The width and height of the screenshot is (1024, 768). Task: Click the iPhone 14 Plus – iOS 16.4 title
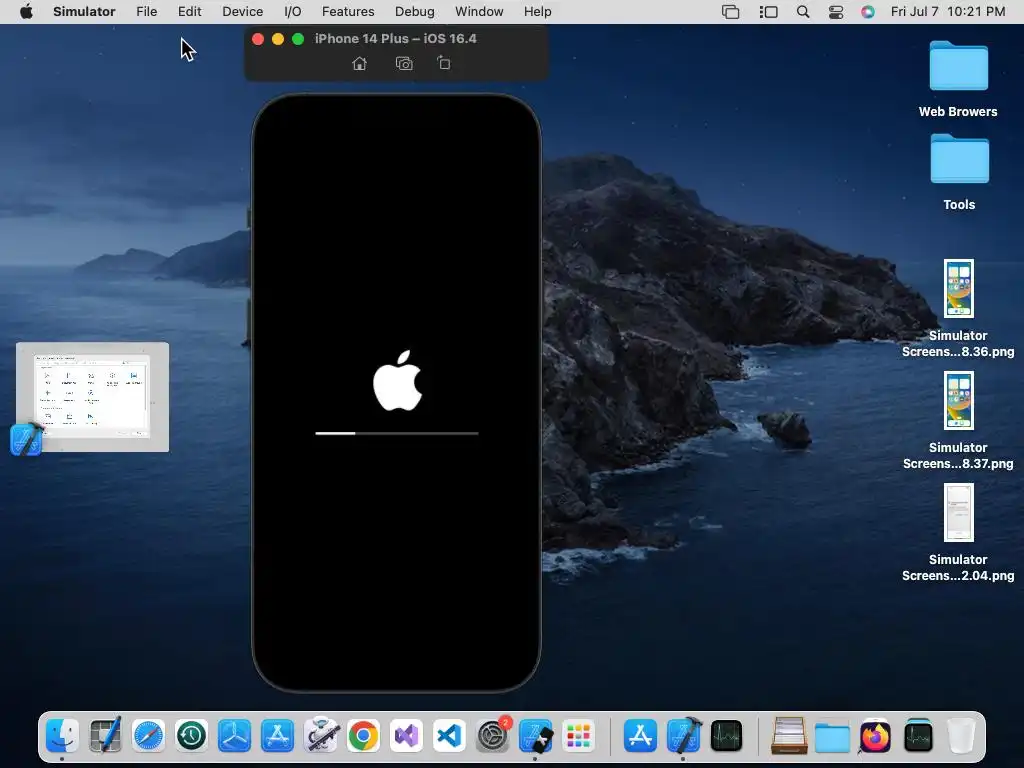point(396,39)
